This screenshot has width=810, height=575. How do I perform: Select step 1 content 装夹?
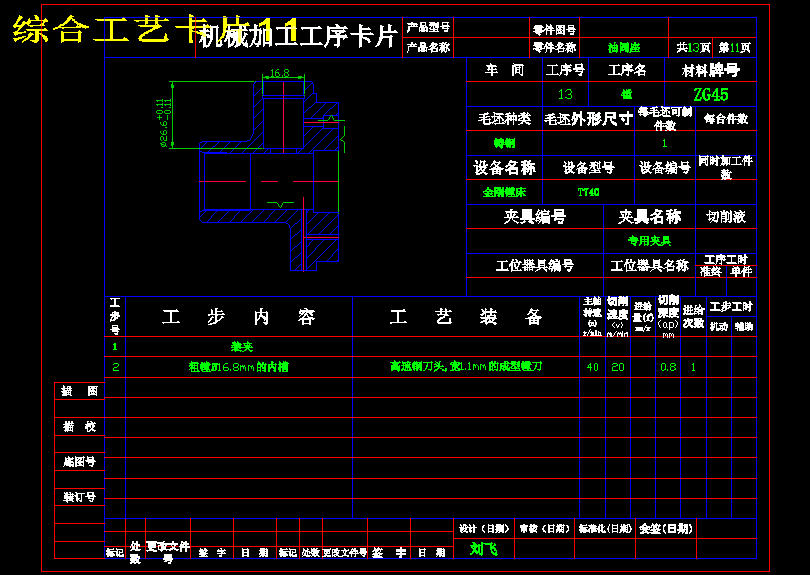click(242, 347)
